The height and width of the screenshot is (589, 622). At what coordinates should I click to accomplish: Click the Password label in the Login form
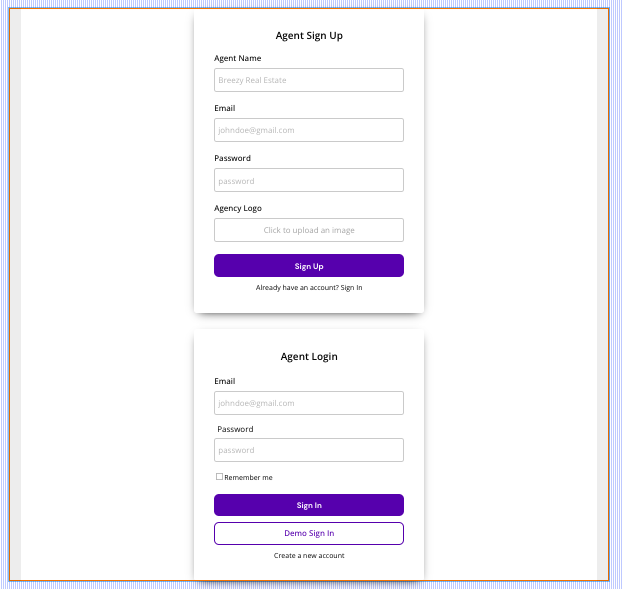(x=235, y=429)
